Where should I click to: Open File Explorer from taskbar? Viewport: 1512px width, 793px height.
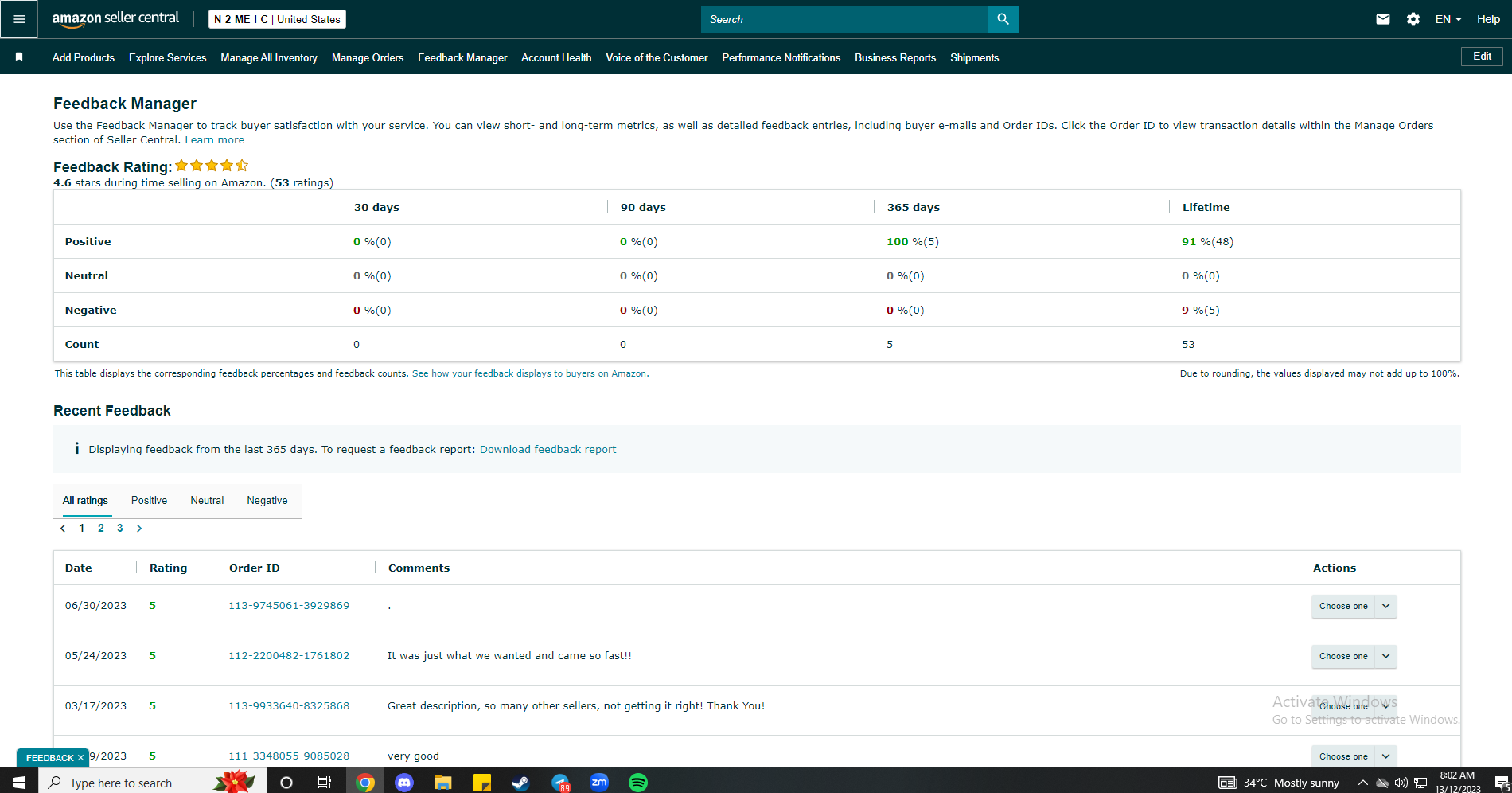click(x=443, y=783)
